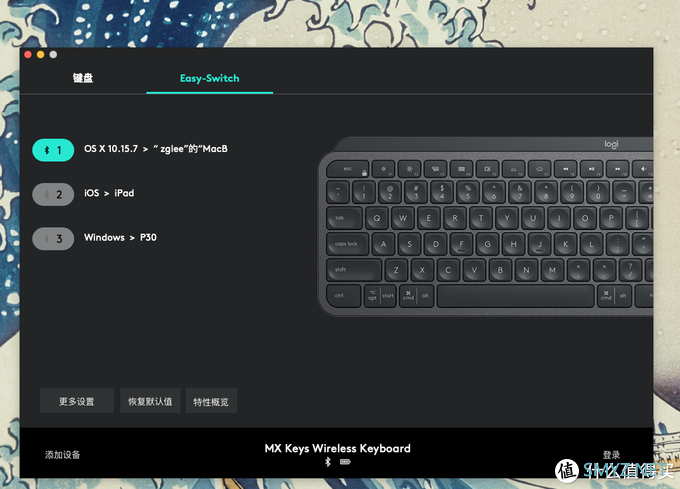Image resolution: width=680 pixels, height=489 pixels.
Task: Click the OS X 10.15.7 device entry
Action: [x=156, y=149]
